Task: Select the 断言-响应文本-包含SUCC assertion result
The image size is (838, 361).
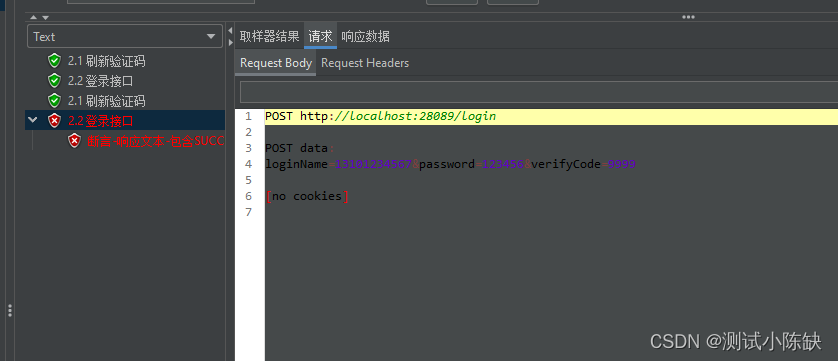Action: (x=155, y=141)
